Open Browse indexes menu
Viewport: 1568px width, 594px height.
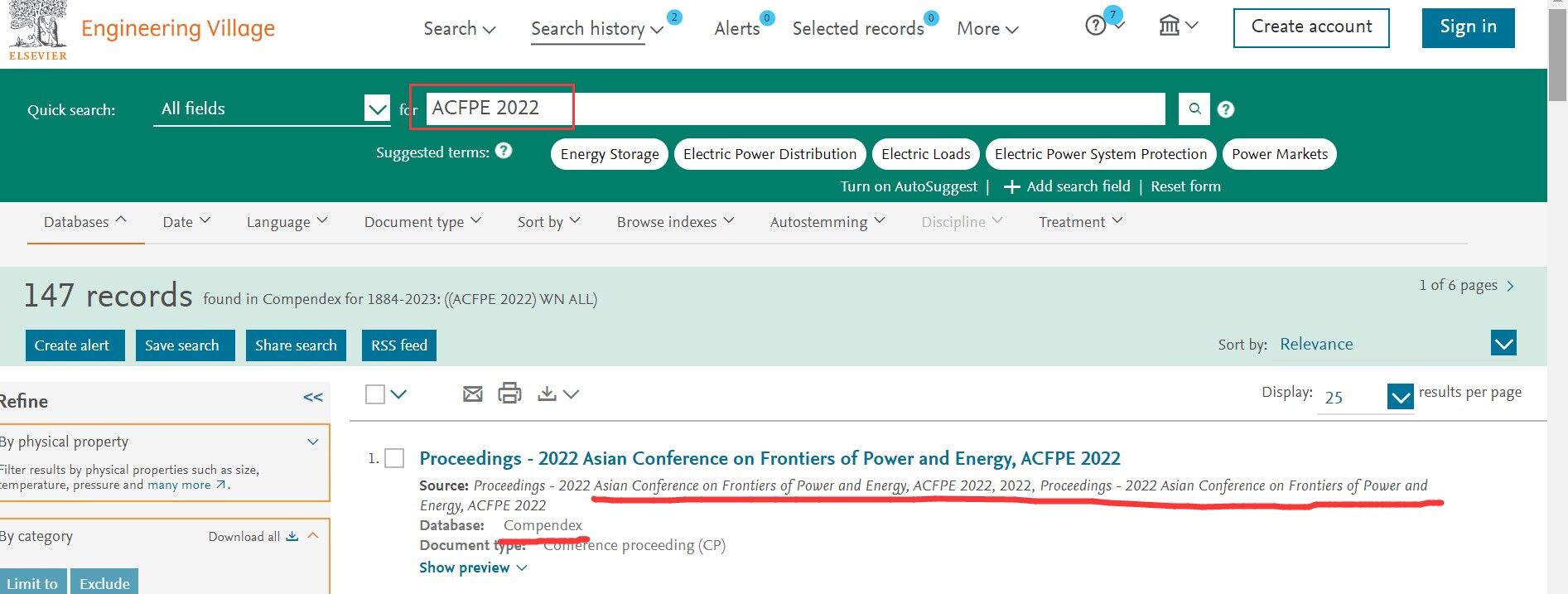[675, 221]
